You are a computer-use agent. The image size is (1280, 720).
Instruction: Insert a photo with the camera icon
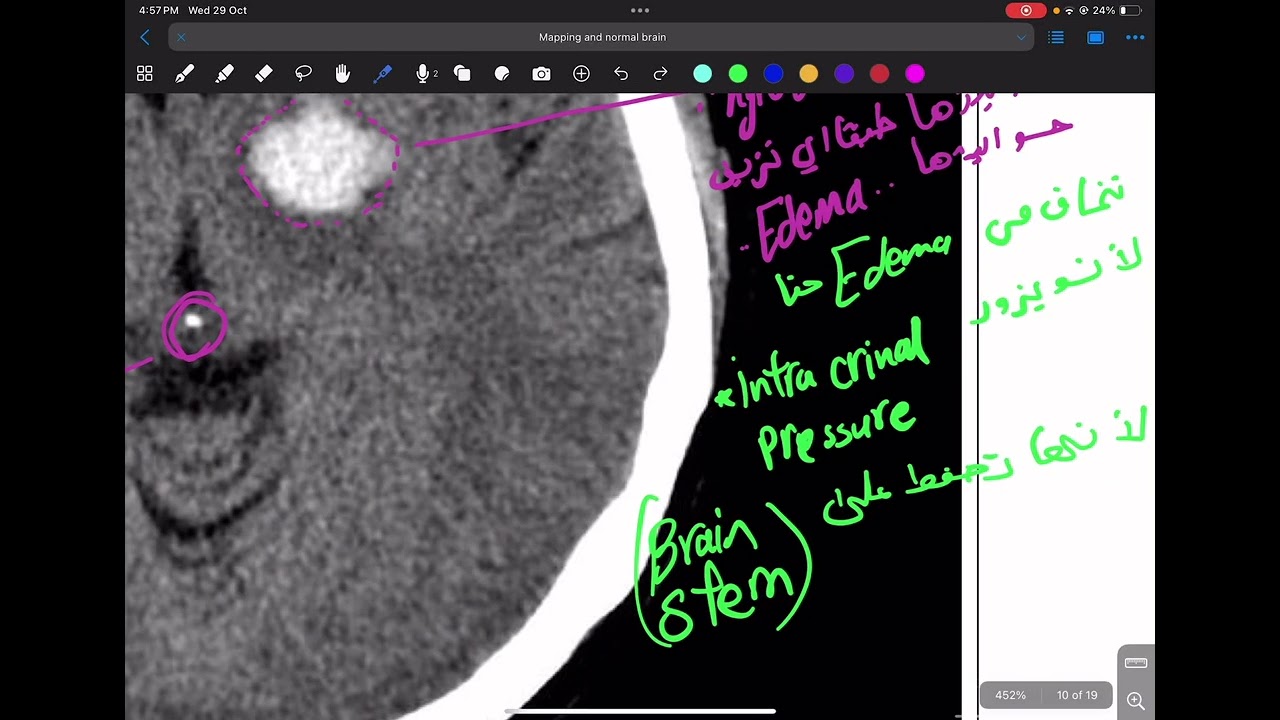541,73
